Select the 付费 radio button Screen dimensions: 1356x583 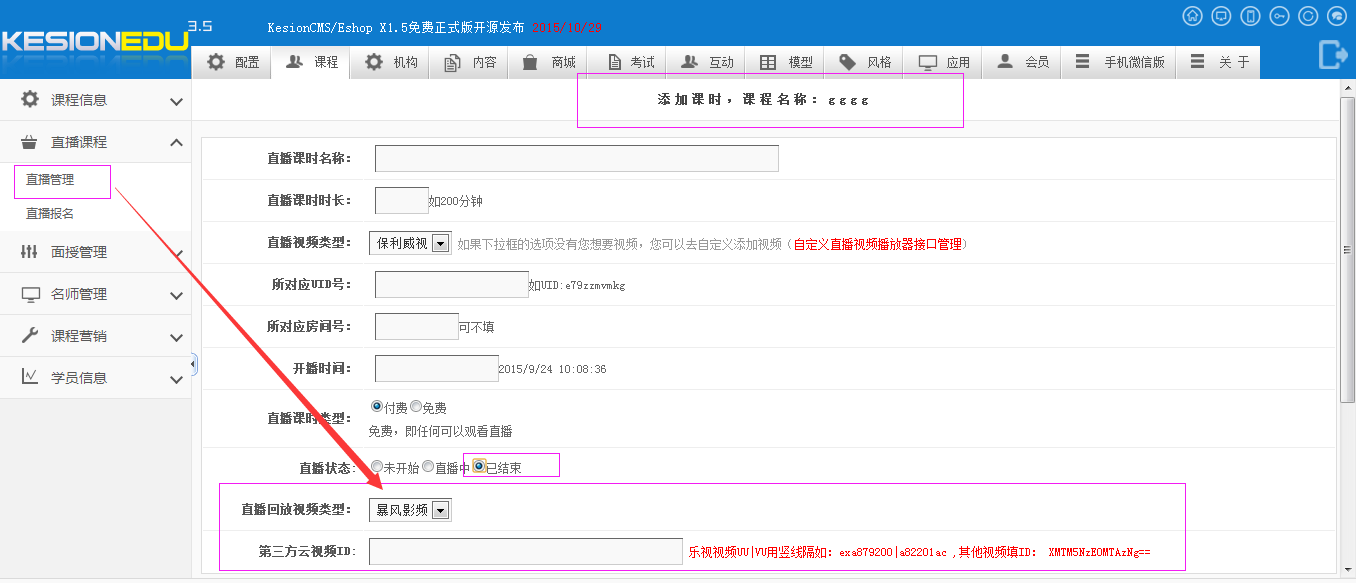376,407
